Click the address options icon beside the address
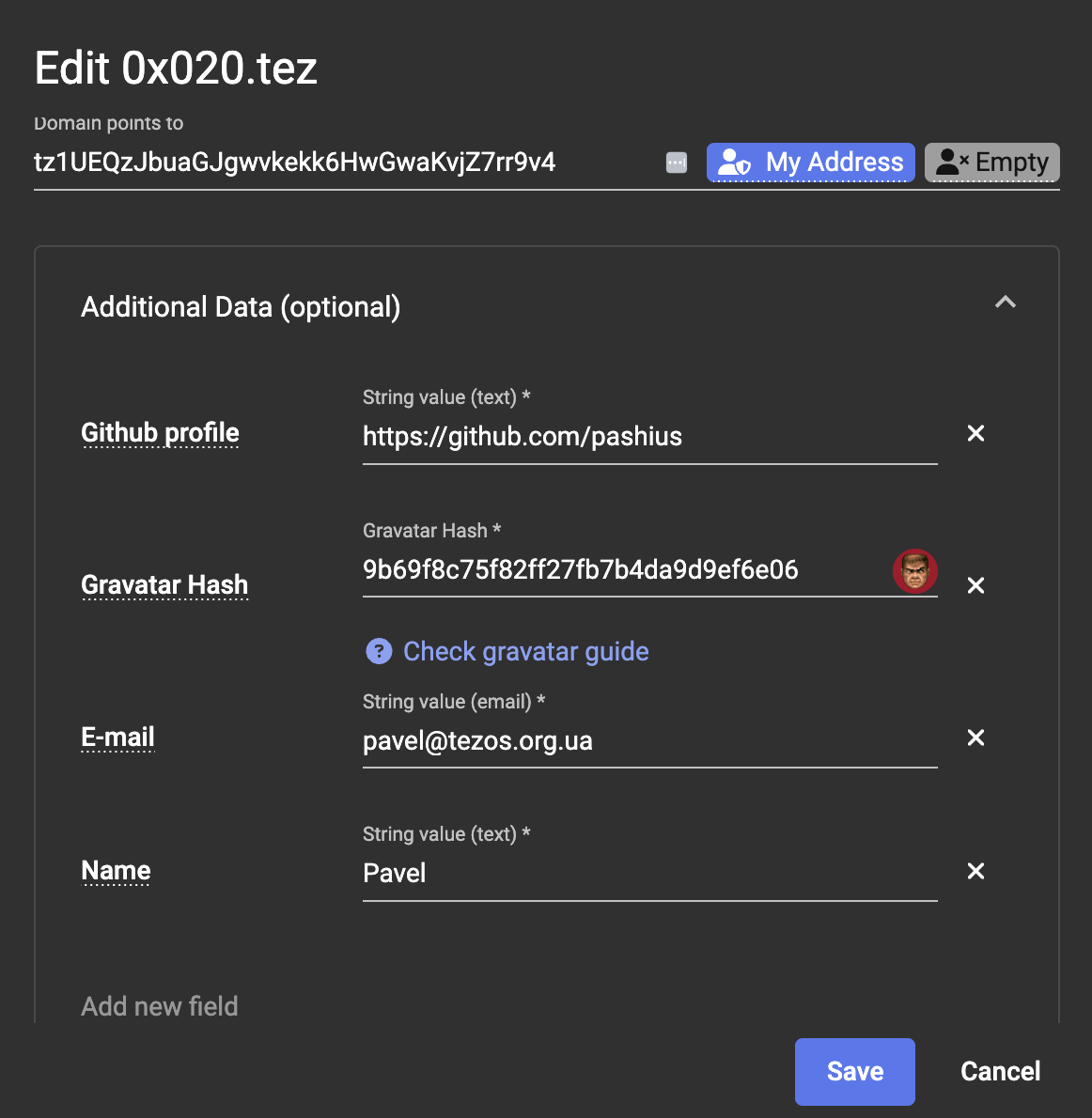 click(x=677, y=163)
